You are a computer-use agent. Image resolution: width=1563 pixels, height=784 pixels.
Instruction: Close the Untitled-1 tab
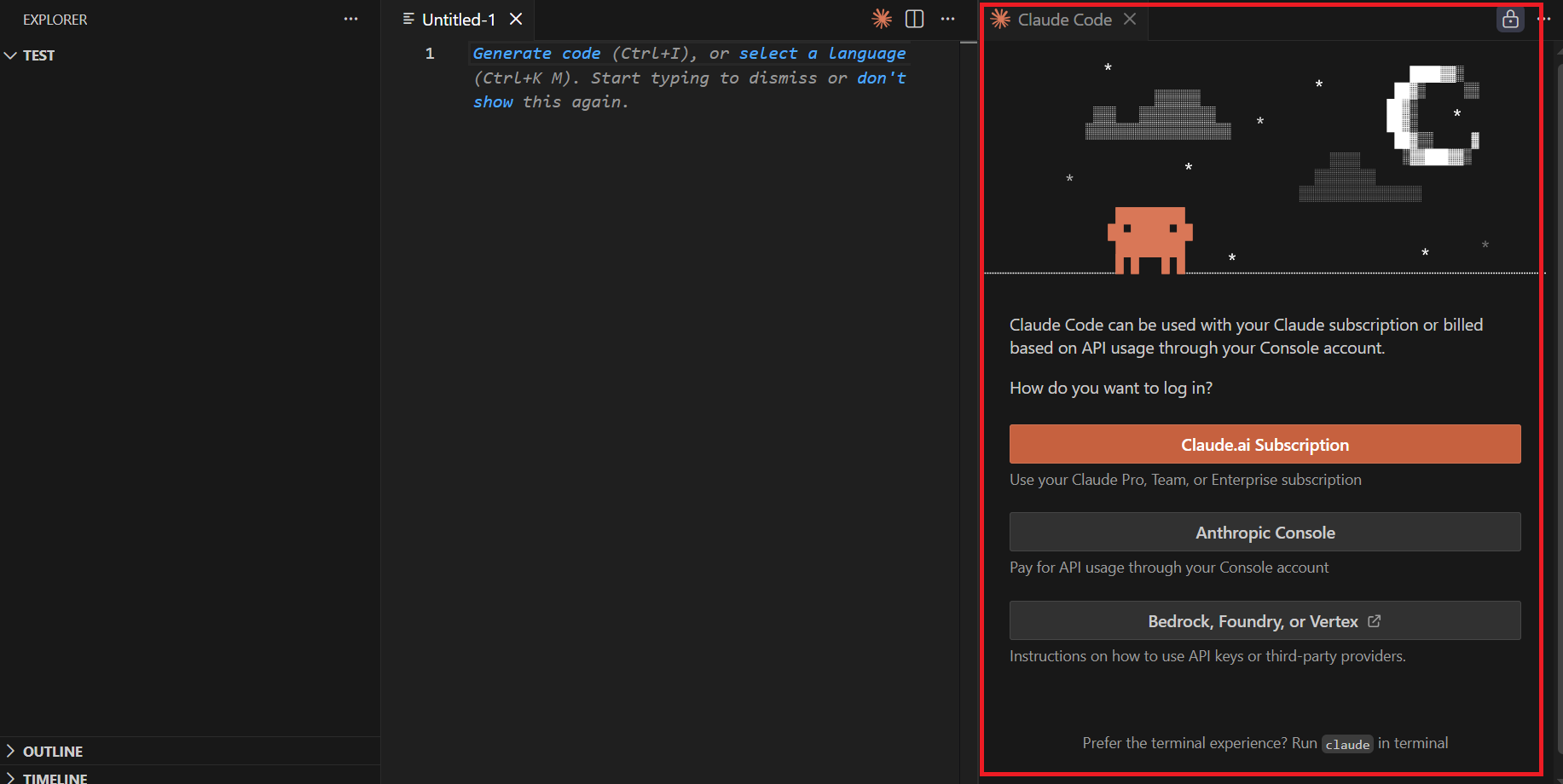point(516,19)
